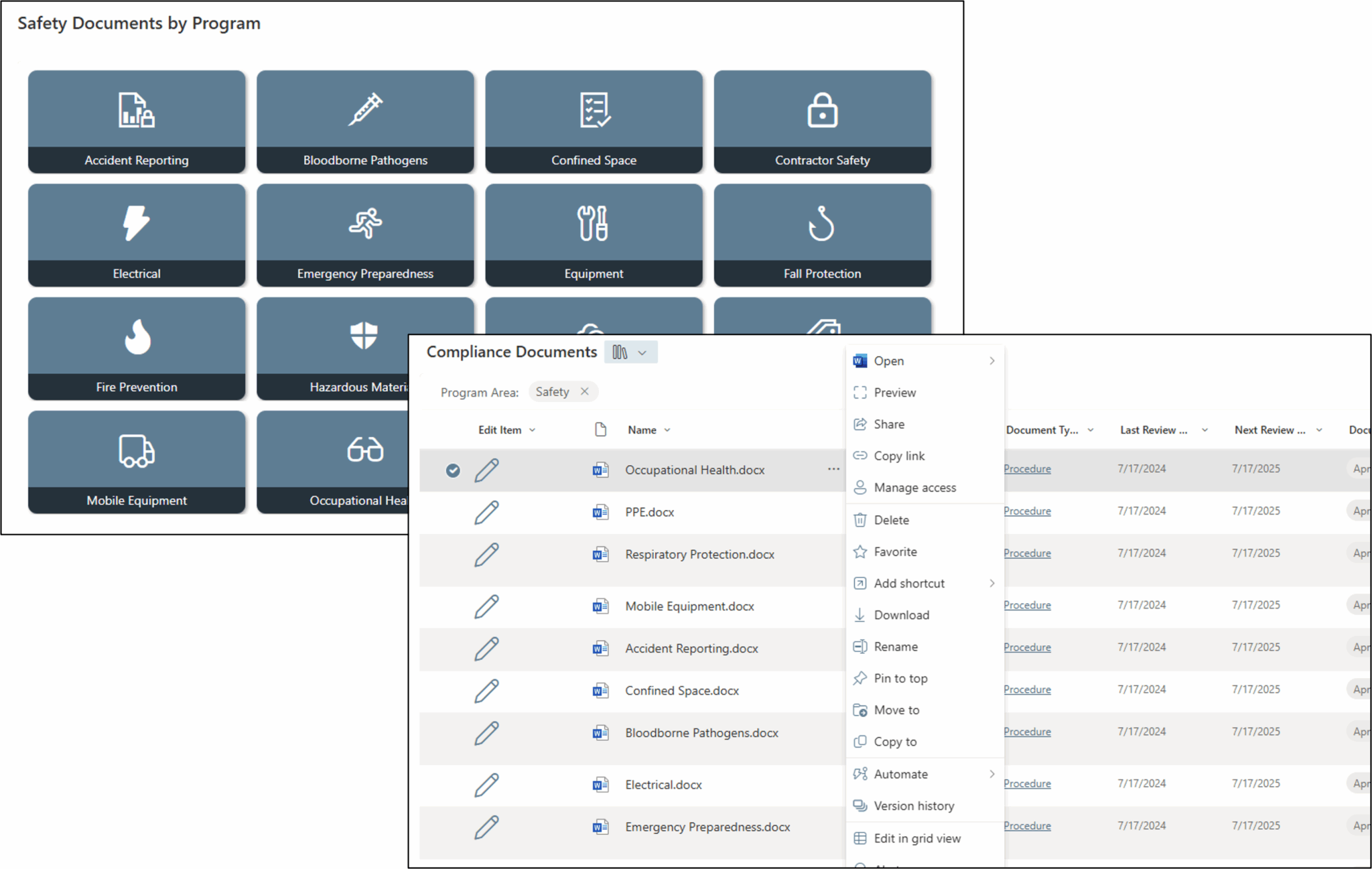Open the library view dropdown beside Compliance Documents

[630, 351]
